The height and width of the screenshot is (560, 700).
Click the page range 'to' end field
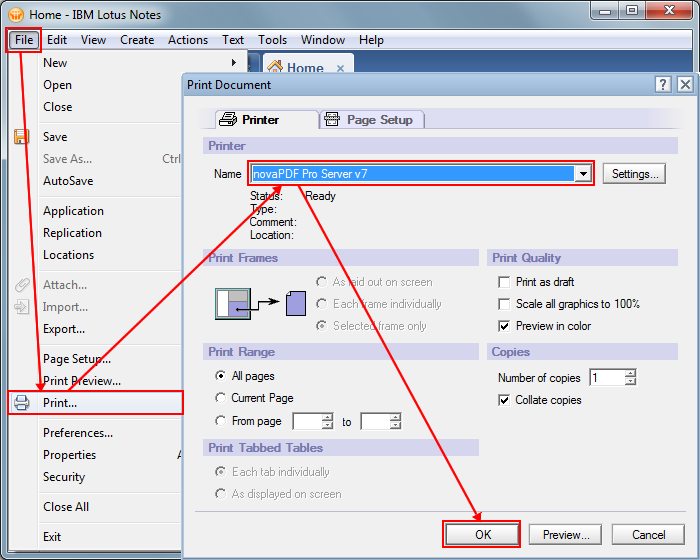click(375, 421)
